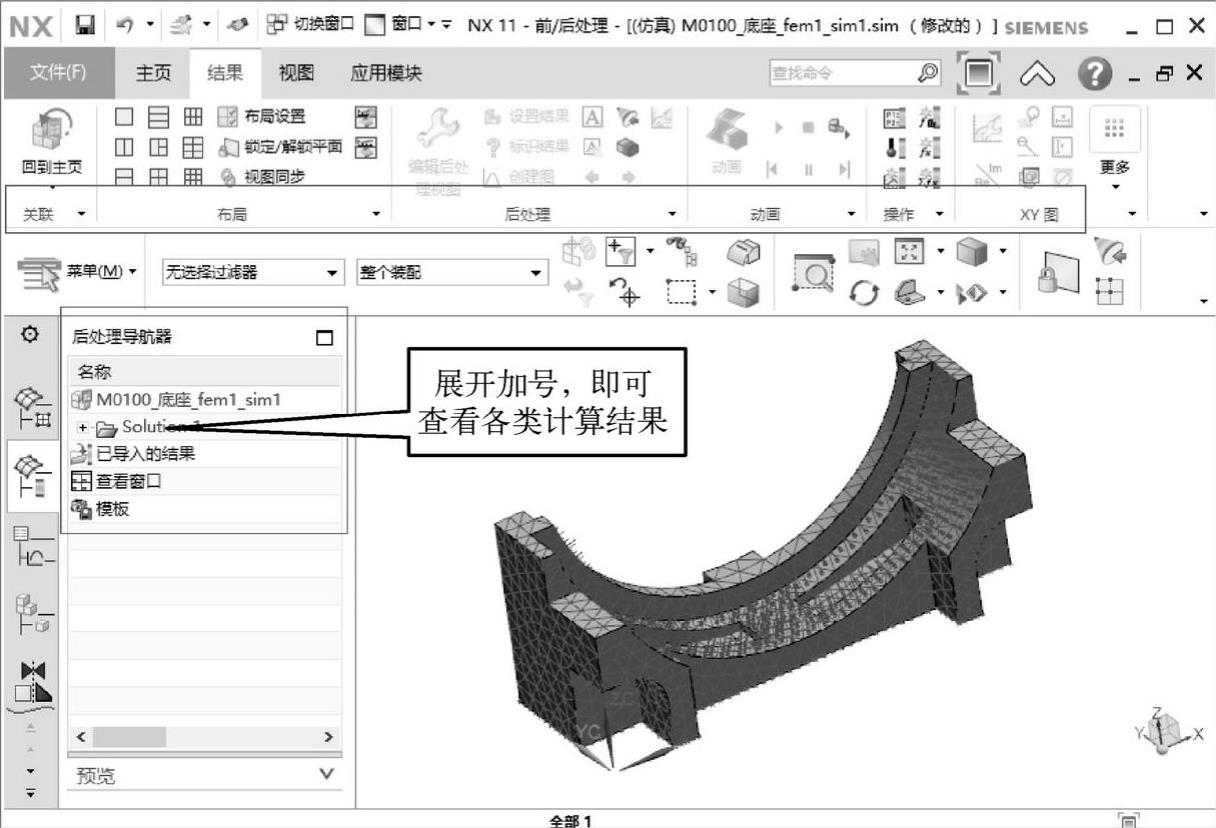
Task: Switch to the 应用模块 application tab
Action: coord(386,73)
